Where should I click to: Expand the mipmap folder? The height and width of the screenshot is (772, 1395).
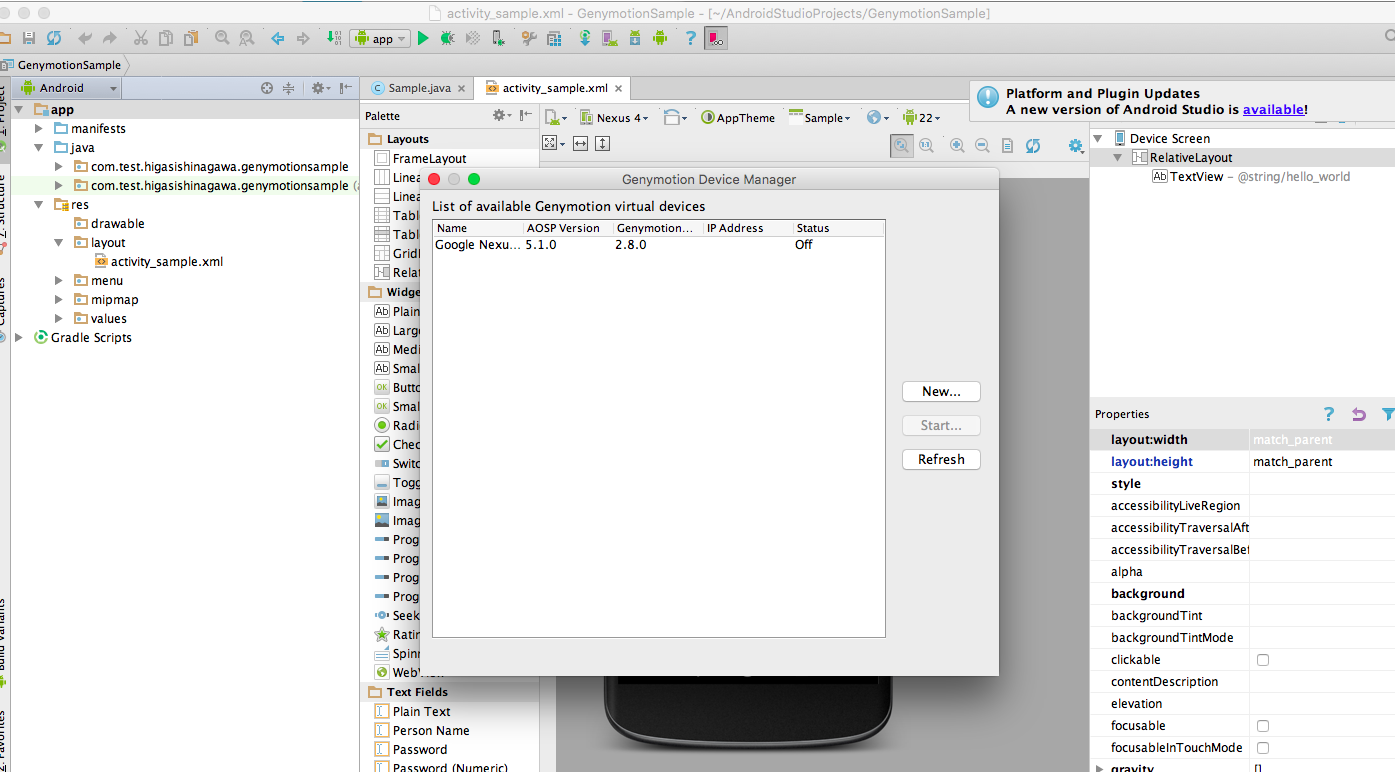59,300
